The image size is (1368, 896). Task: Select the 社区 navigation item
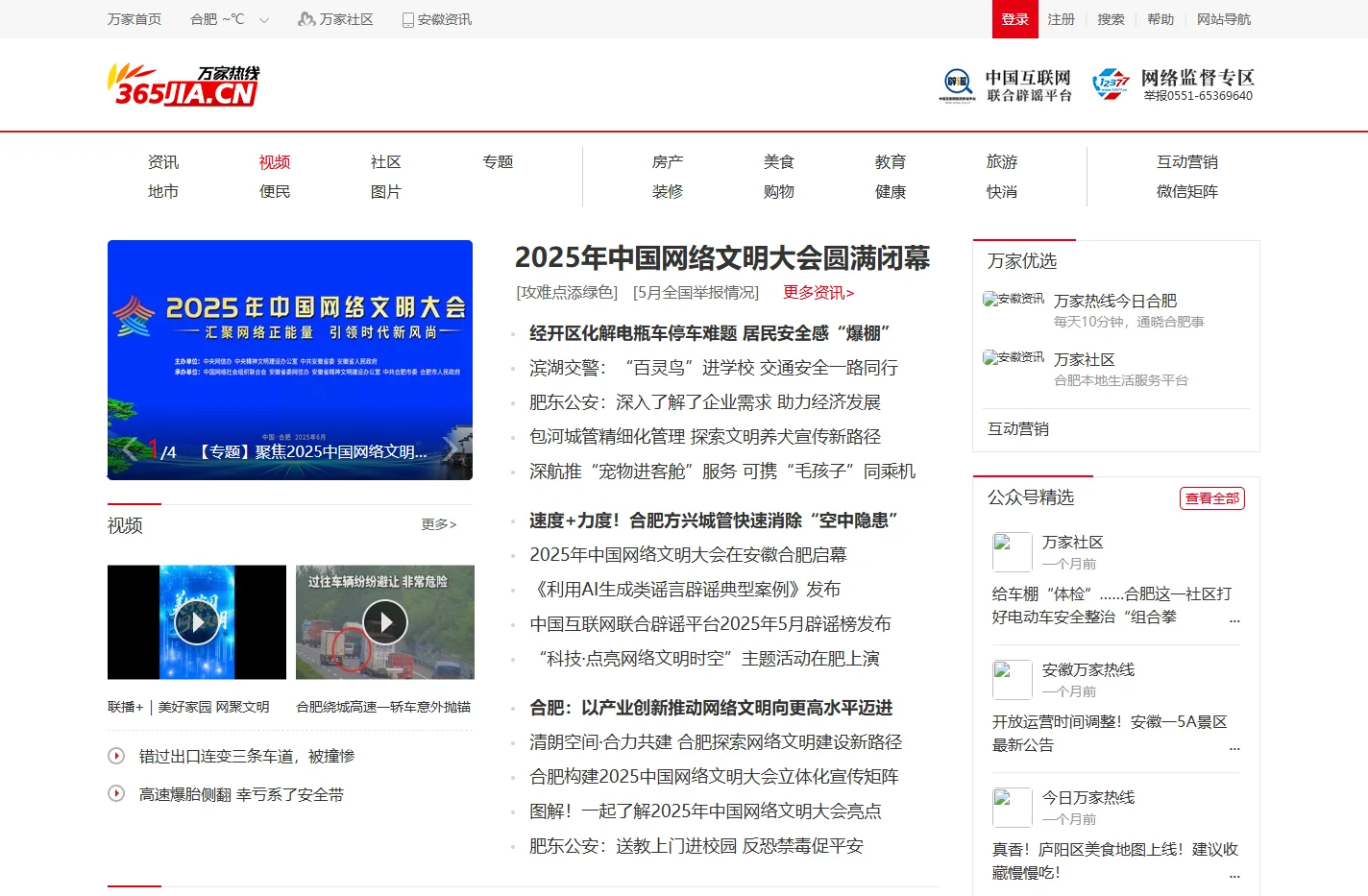(386, 162)
